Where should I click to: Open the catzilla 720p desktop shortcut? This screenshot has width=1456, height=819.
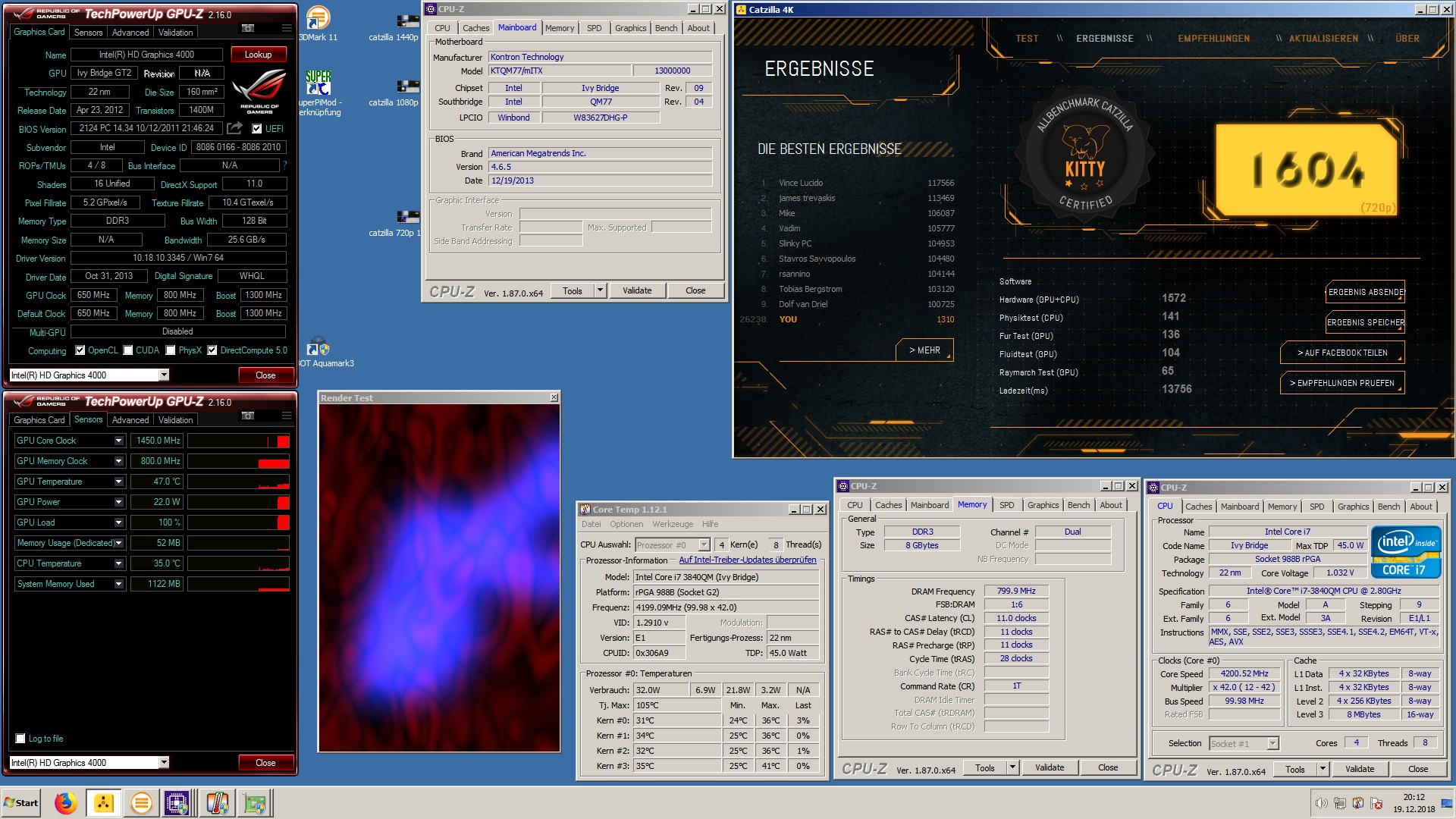click(394, 222)
